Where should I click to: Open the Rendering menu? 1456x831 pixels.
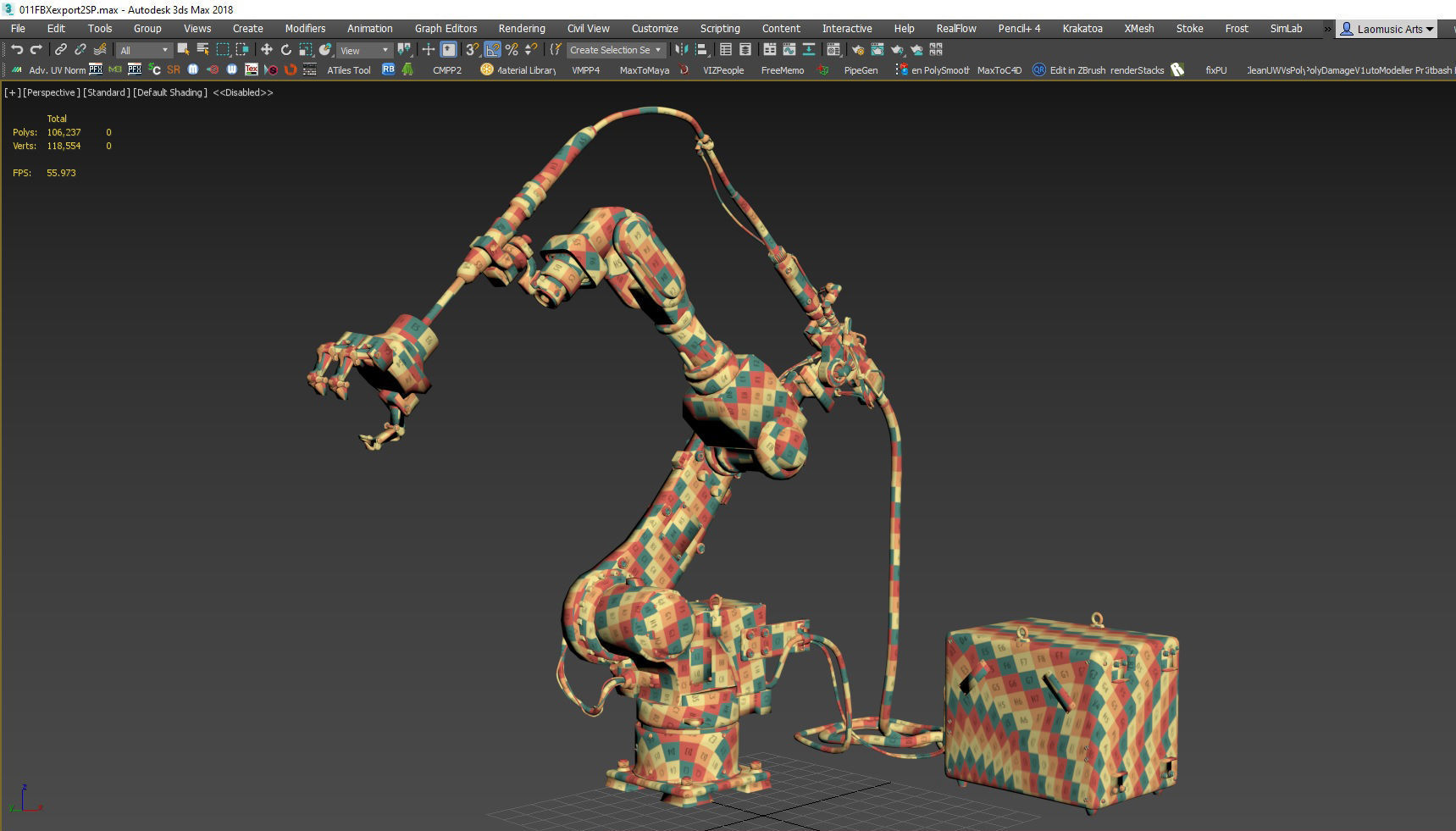click(x=522, y=28)
